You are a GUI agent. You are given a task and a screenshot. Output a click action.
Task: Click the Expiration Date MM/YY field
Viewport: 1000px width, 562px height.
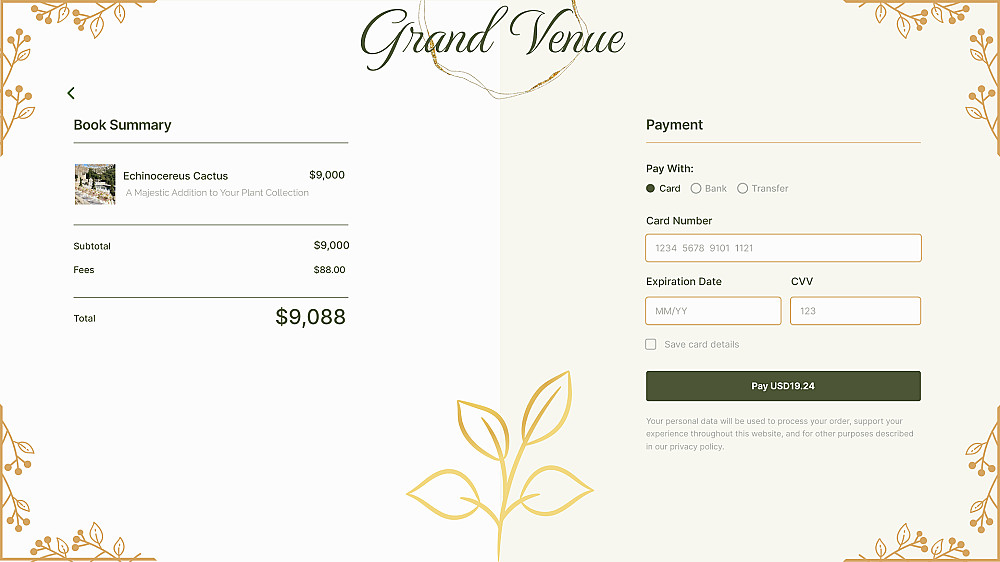coord(713,311)
